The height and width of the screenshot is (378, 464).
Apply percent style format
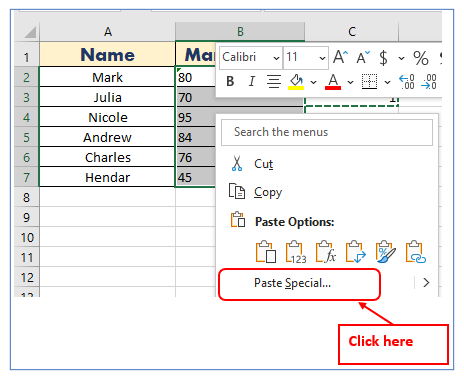pyautogui.click(x=421, y=58)
